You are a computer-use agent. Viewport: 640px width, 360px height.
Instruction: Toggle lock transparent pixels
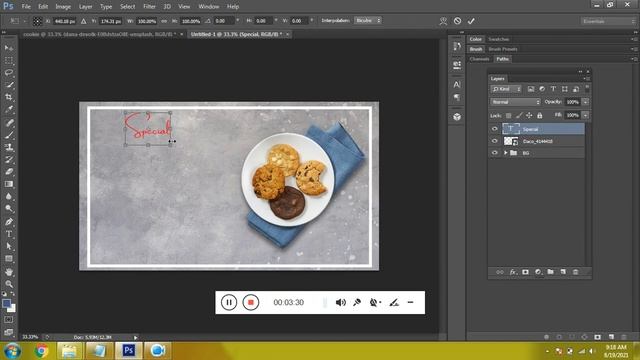(x=509, y=116)
